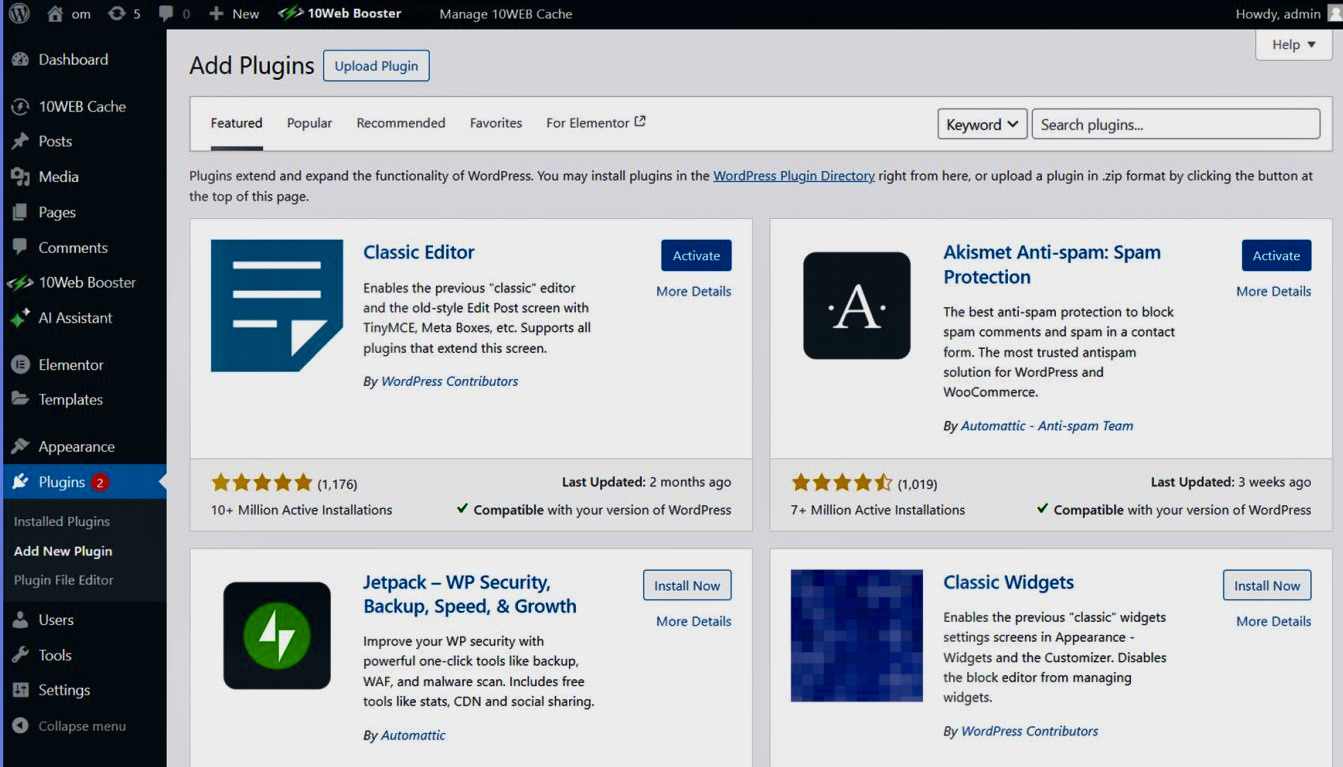Expand the Help dropdown tab
Viewport: 1343px width, 767px height.
(1294, 45)
